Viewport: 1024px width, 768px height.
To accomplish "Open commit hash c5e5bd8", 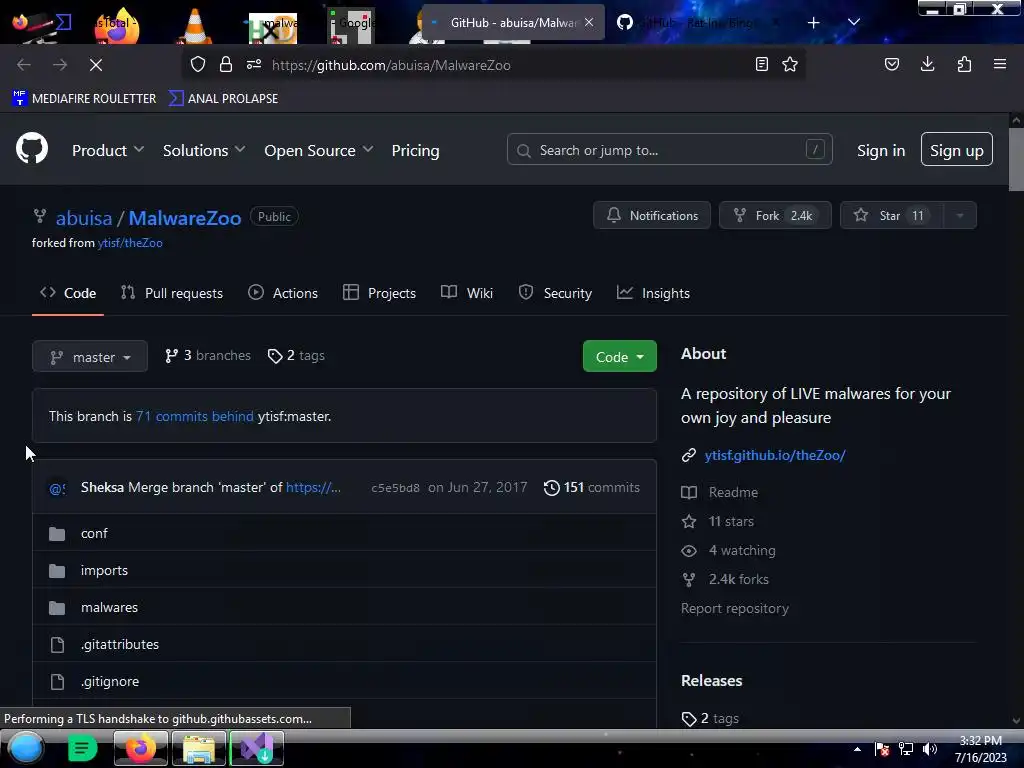I will [395, 488].
